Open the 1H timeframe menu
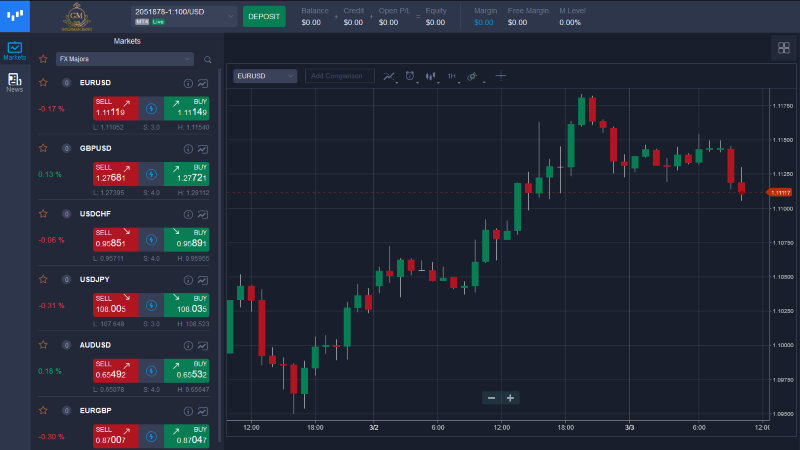Screen dimensions: 800x450 [x=452, y=76]
